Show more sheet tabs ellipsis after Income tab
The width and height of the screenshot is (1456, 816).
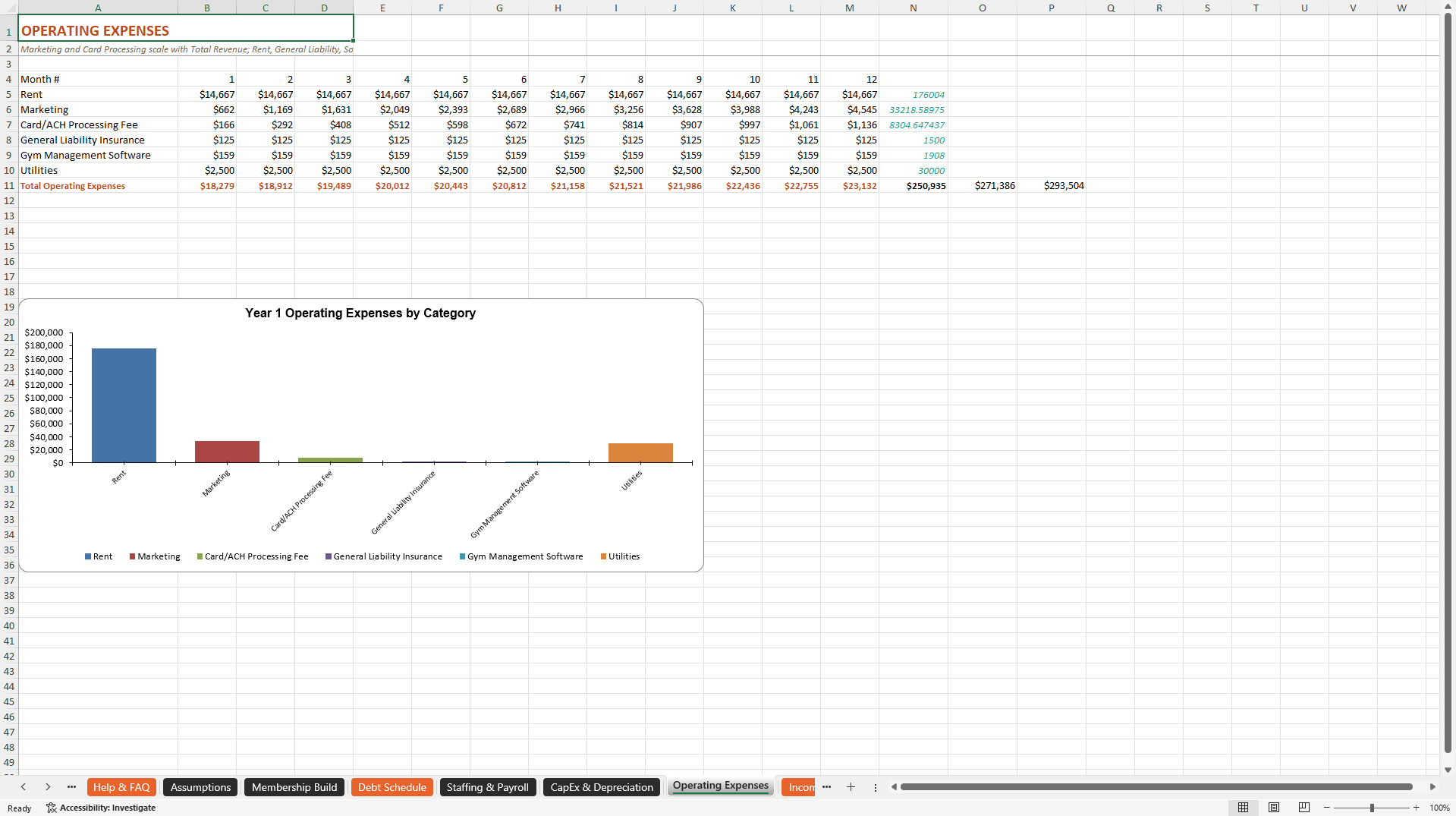826,787
